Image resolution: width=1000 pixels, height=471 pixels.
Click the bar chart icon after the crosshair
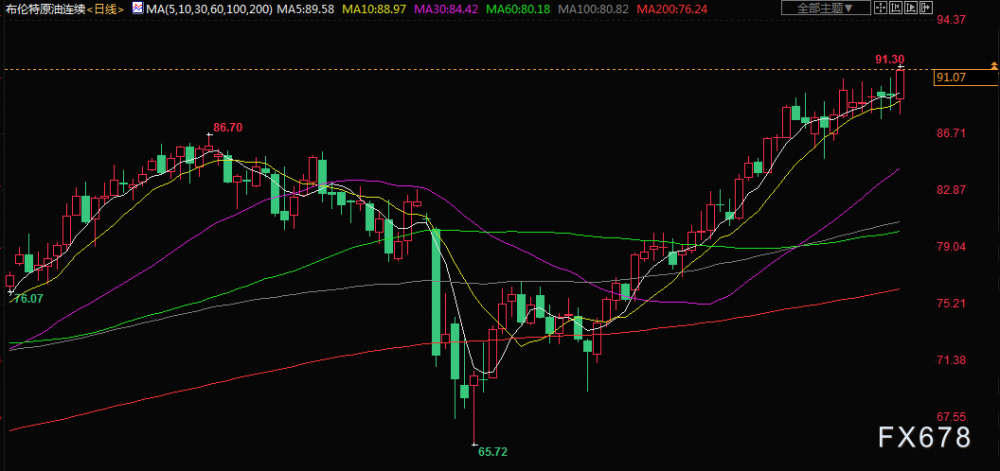(897, 9)
